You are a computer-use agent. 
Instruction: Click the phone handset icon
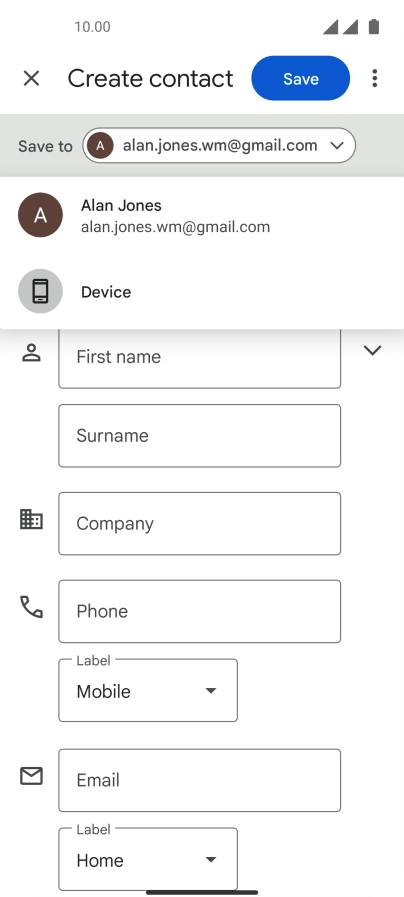point(31,607)
